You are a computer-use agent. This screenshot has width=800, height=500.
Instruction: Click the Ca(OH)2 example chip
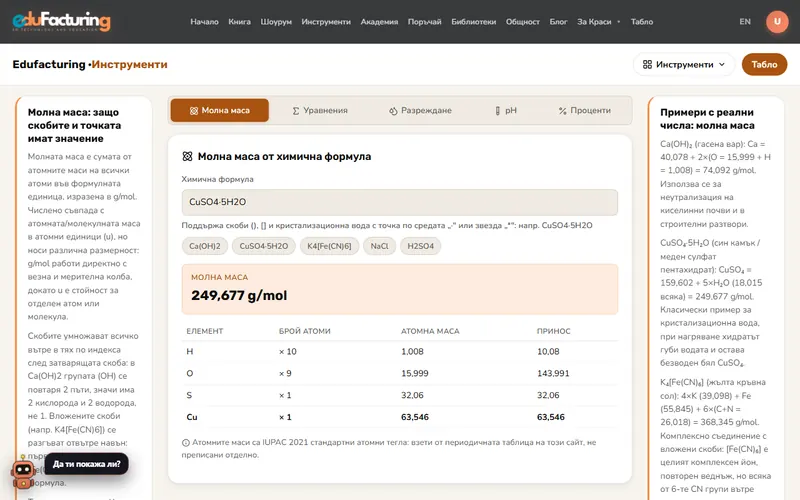point(205,246)
